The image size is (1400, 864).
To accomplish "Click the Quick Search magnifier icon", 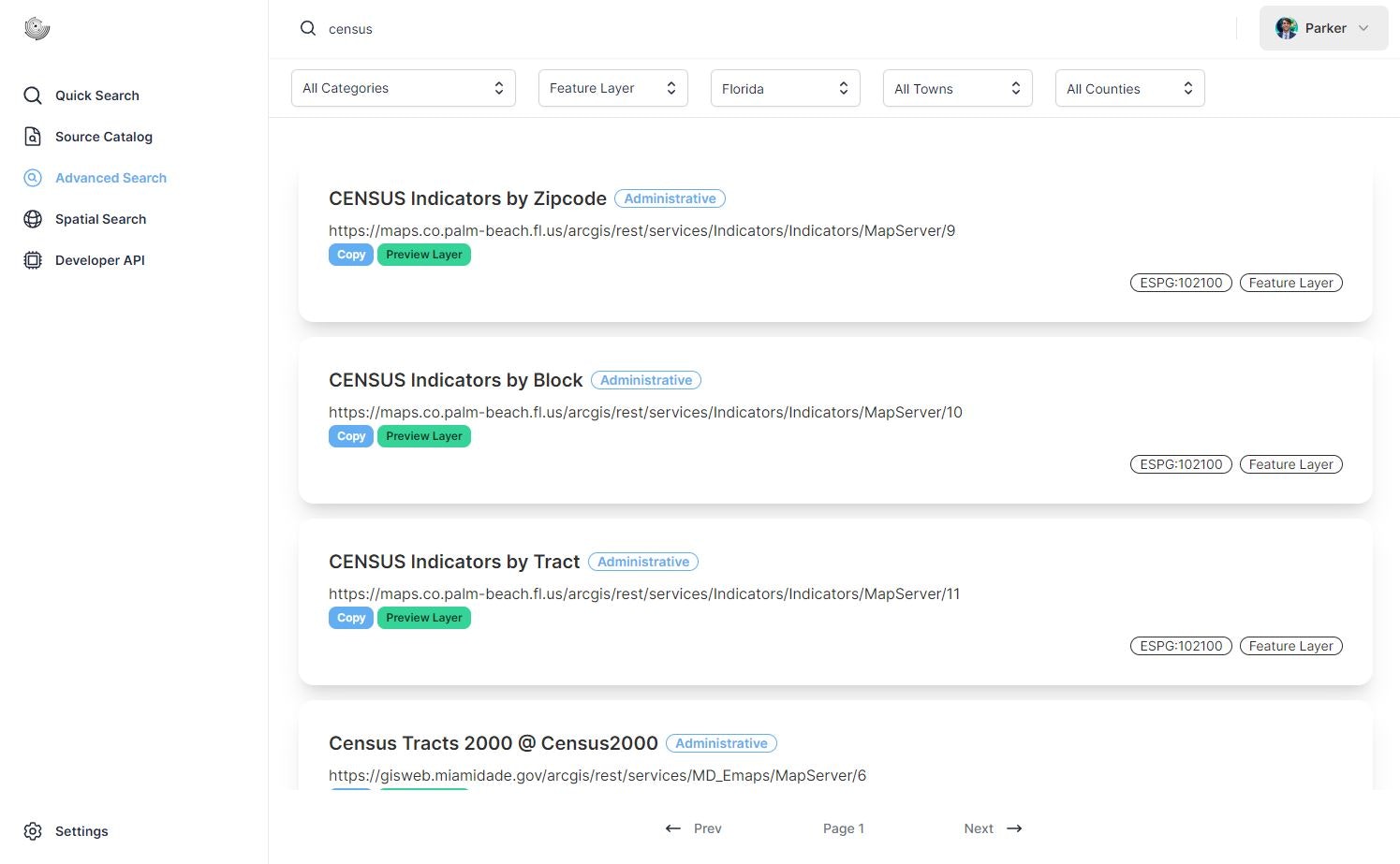I will pos(33,95).
